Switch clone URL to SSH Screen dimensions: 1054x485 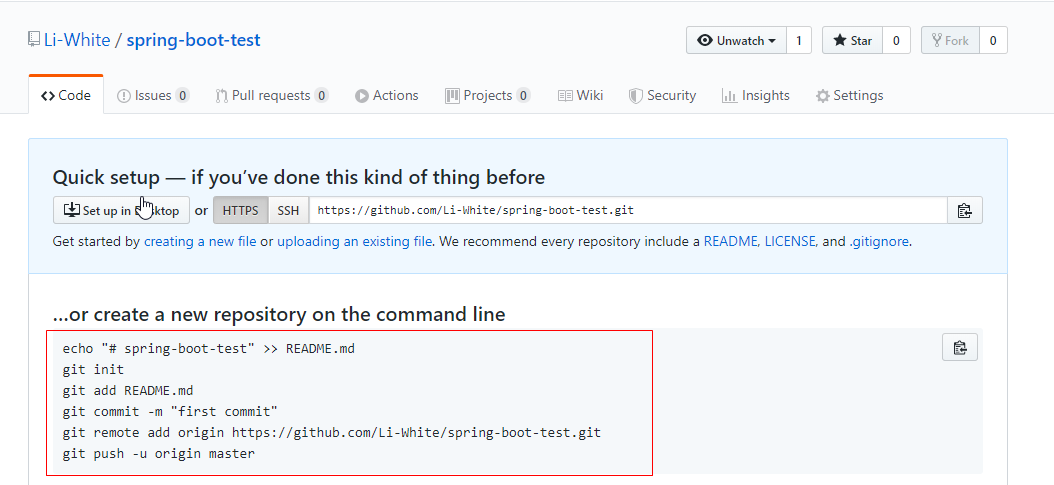(288, 211)
